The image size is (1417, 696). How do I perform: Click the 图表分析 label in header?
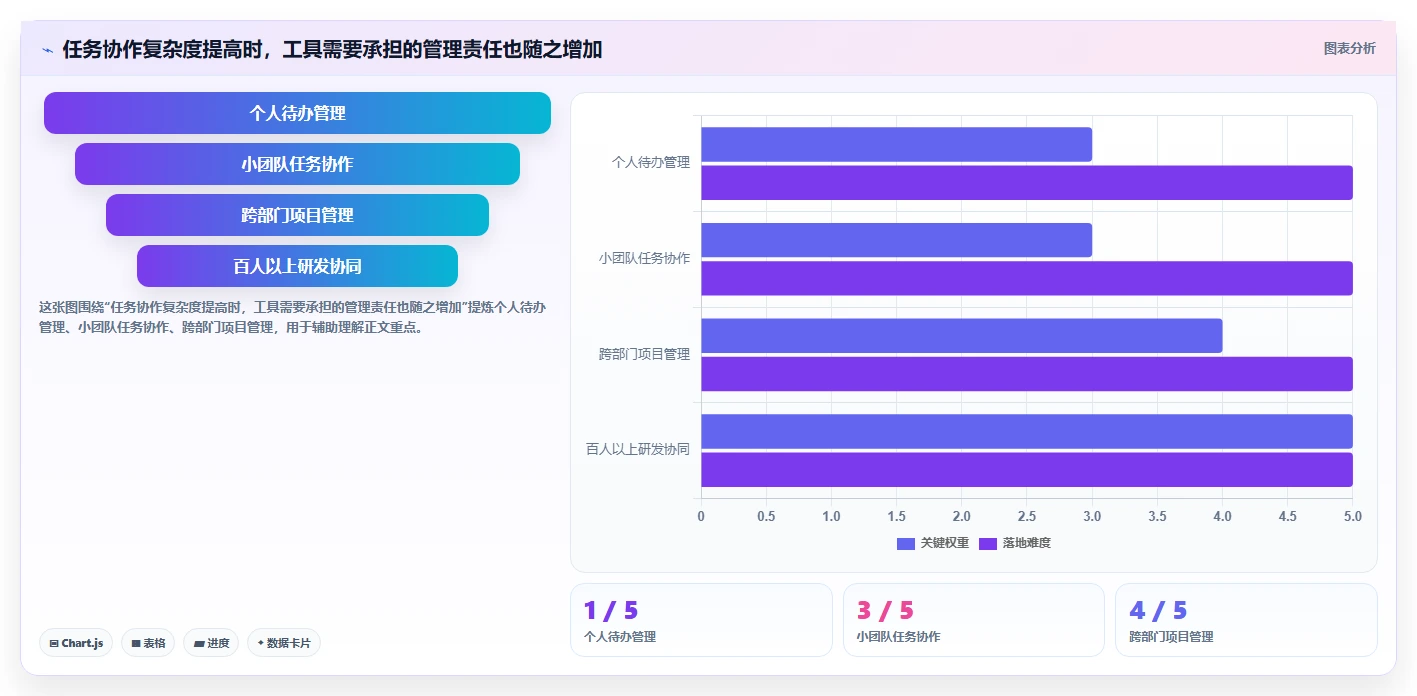[x=1349, y=48]
